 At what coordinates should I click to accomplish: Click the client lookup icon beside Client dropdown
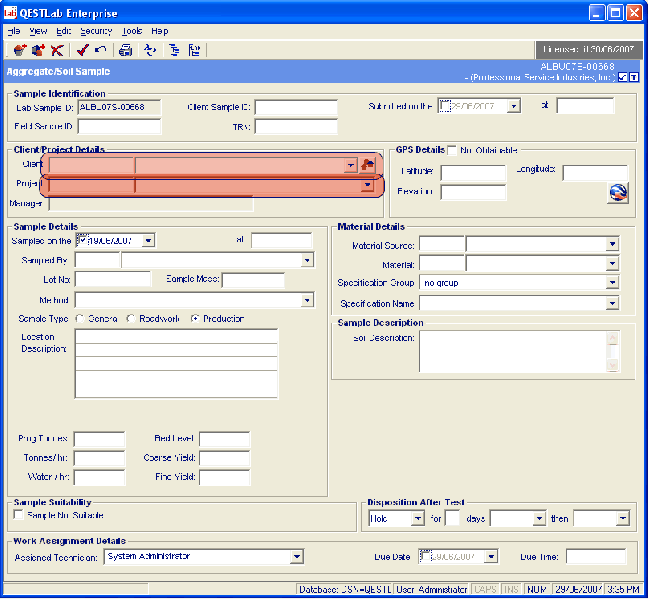tap(367, 165)
